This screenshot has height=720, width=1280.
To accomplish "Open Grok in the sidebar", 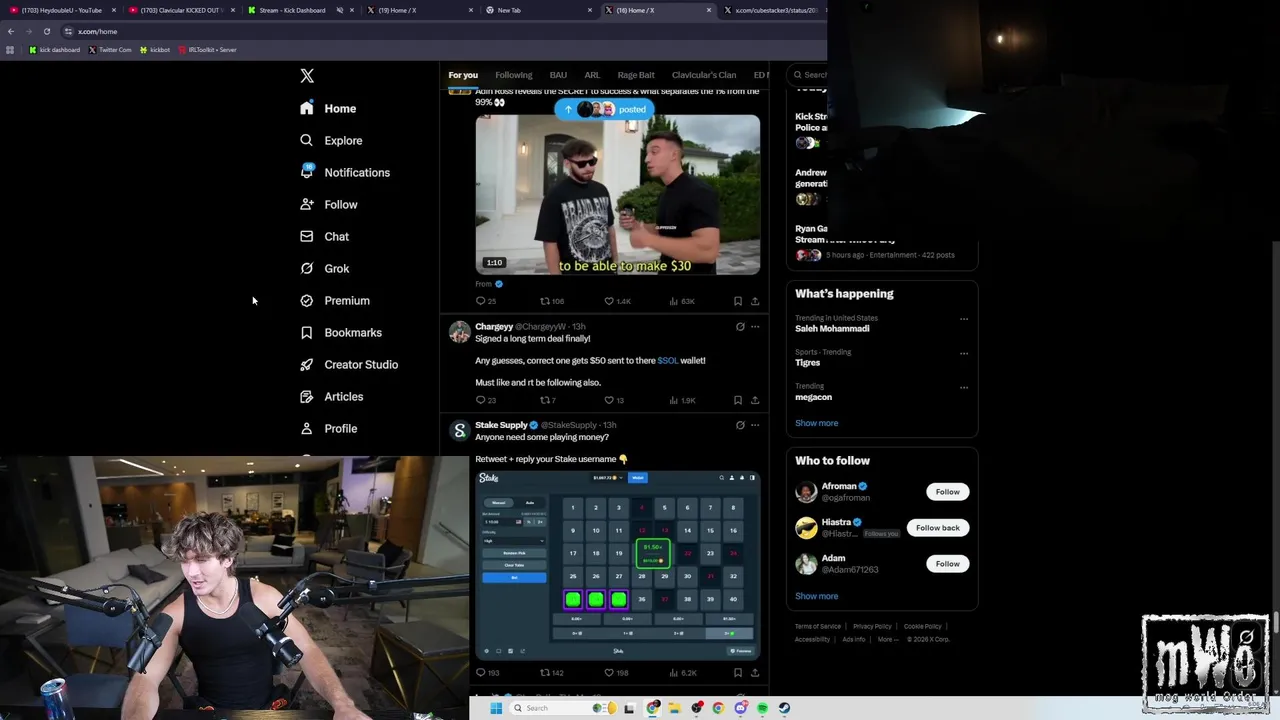I will click(324, 268).
